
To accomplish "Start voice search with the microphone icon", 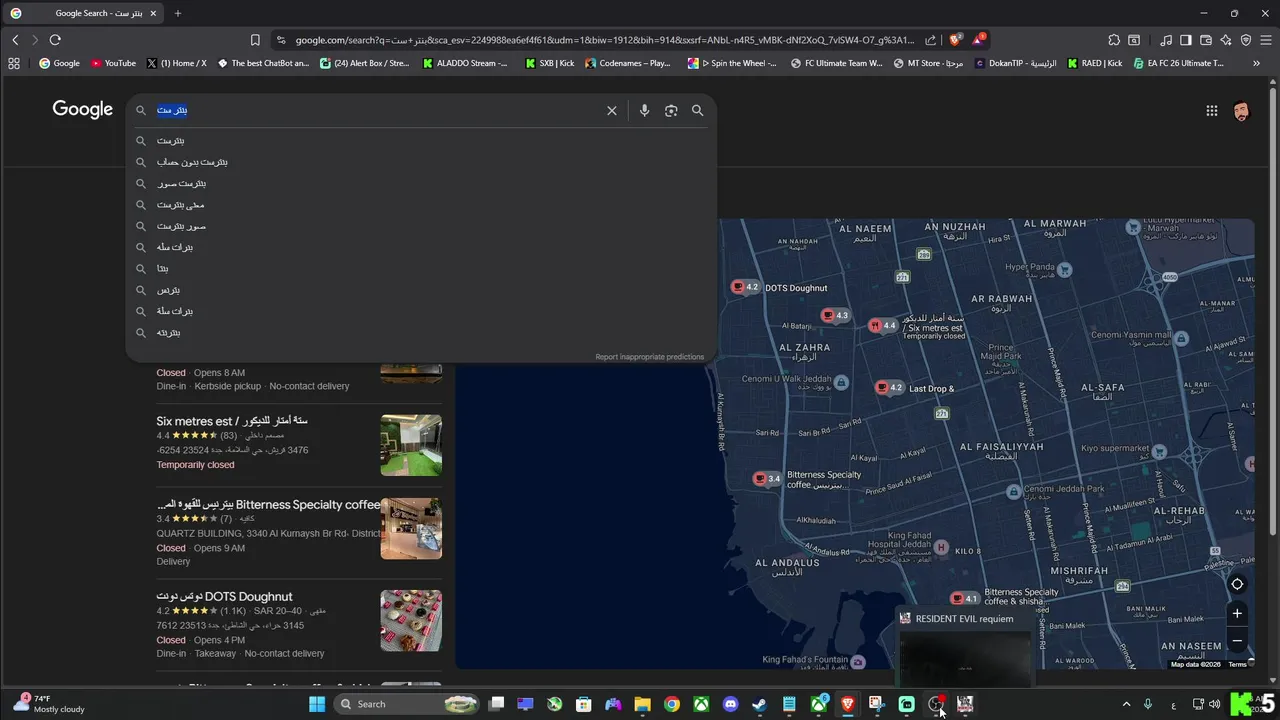I will point(644,111).
